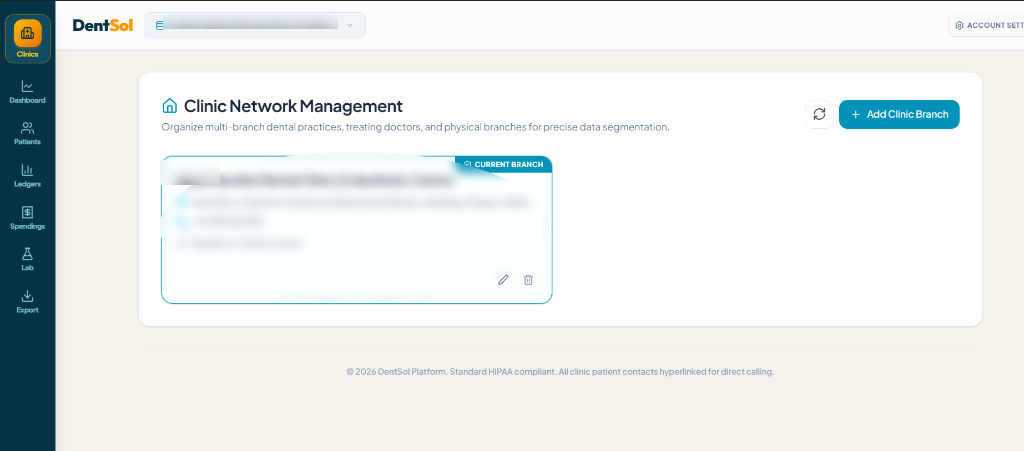Open the Ledgers section
Screen dimensions: 1024x451
point(27,176)
